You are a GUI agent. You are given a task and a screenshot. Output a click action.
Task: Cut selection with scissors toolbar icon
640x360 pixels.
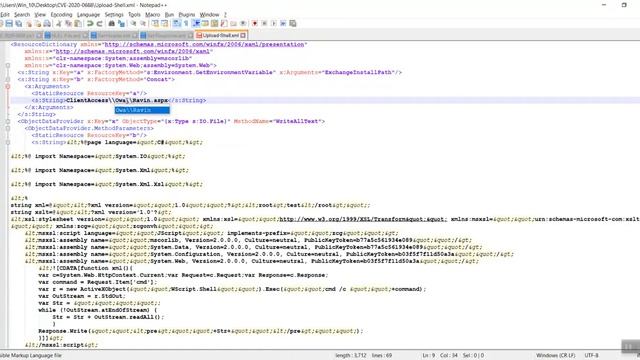click(x=59, y=24)
